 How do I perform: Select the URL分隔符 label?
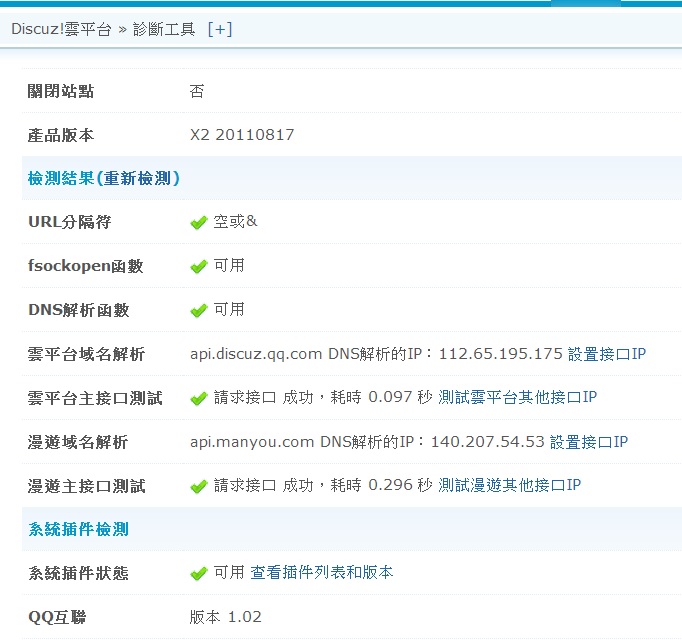tap(70, 222)
